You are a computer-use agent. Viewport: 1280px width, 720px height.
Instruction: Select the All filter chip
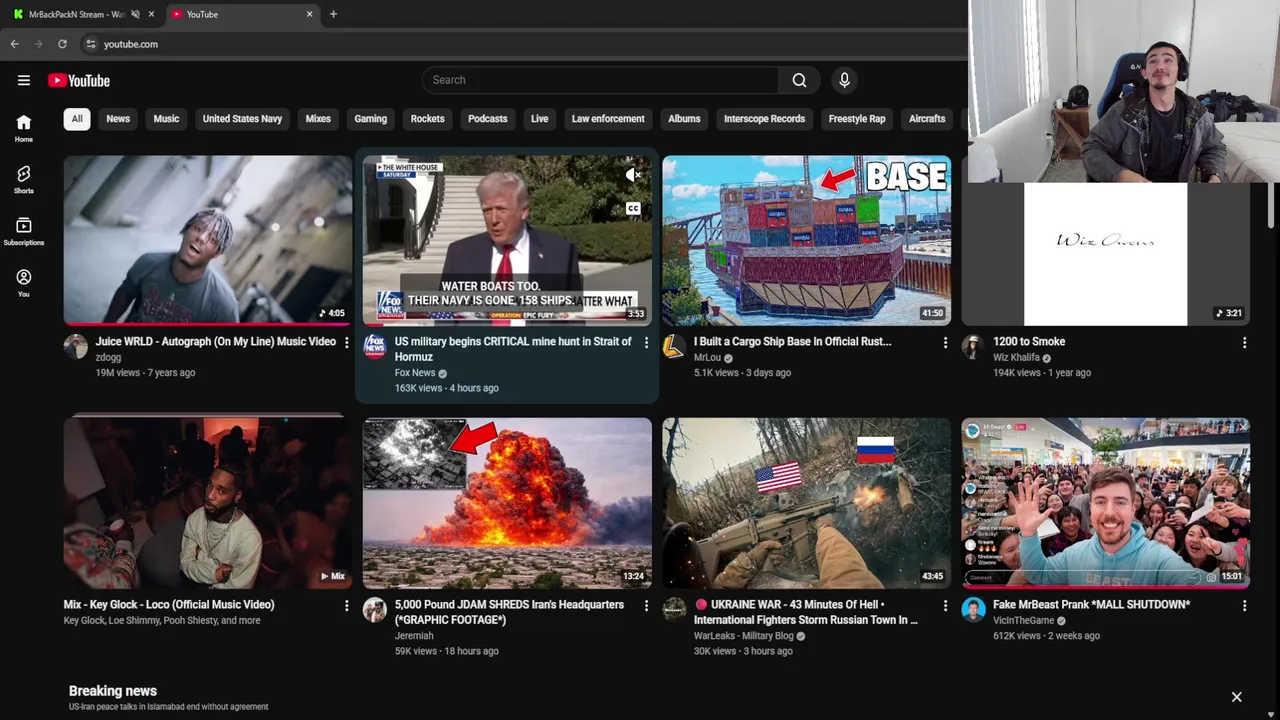77,119
